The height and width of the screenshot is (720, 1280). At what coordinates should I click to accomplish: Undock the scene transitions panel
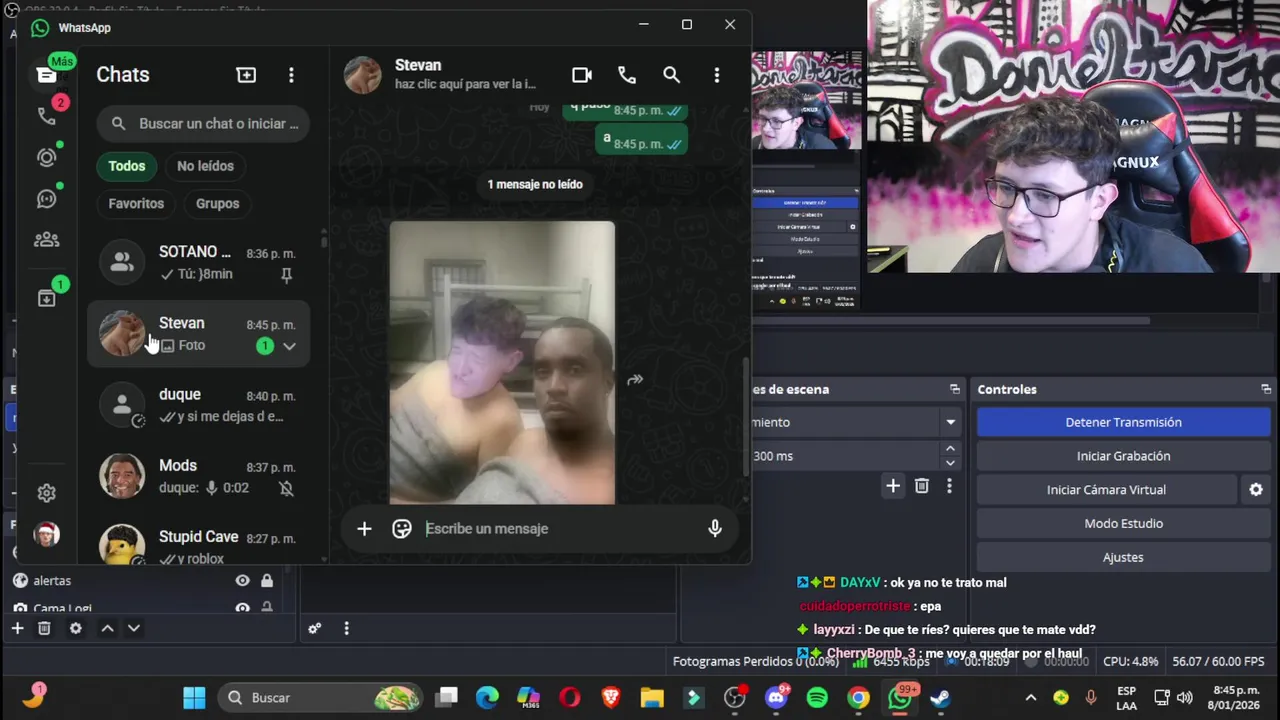pyautogui.click(x=955, y=389)
